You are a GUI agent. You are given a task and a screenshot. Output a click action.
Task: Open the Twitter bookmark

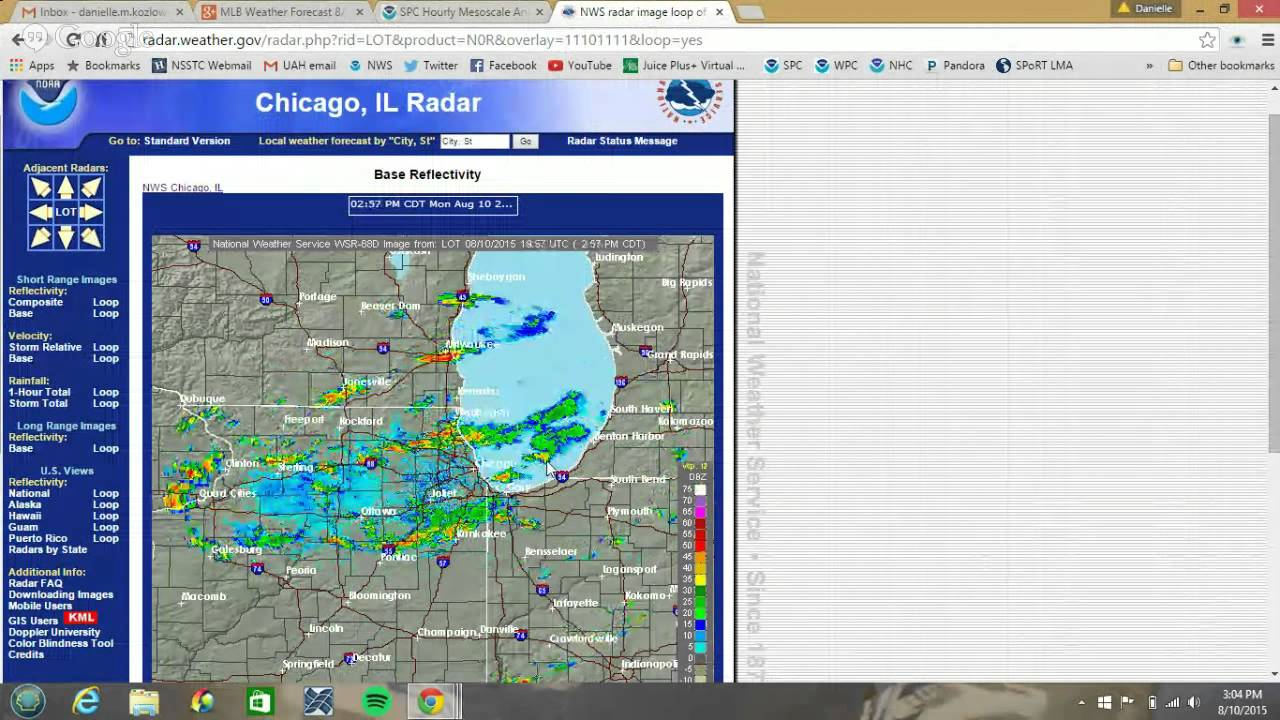(x=430, y=65)
